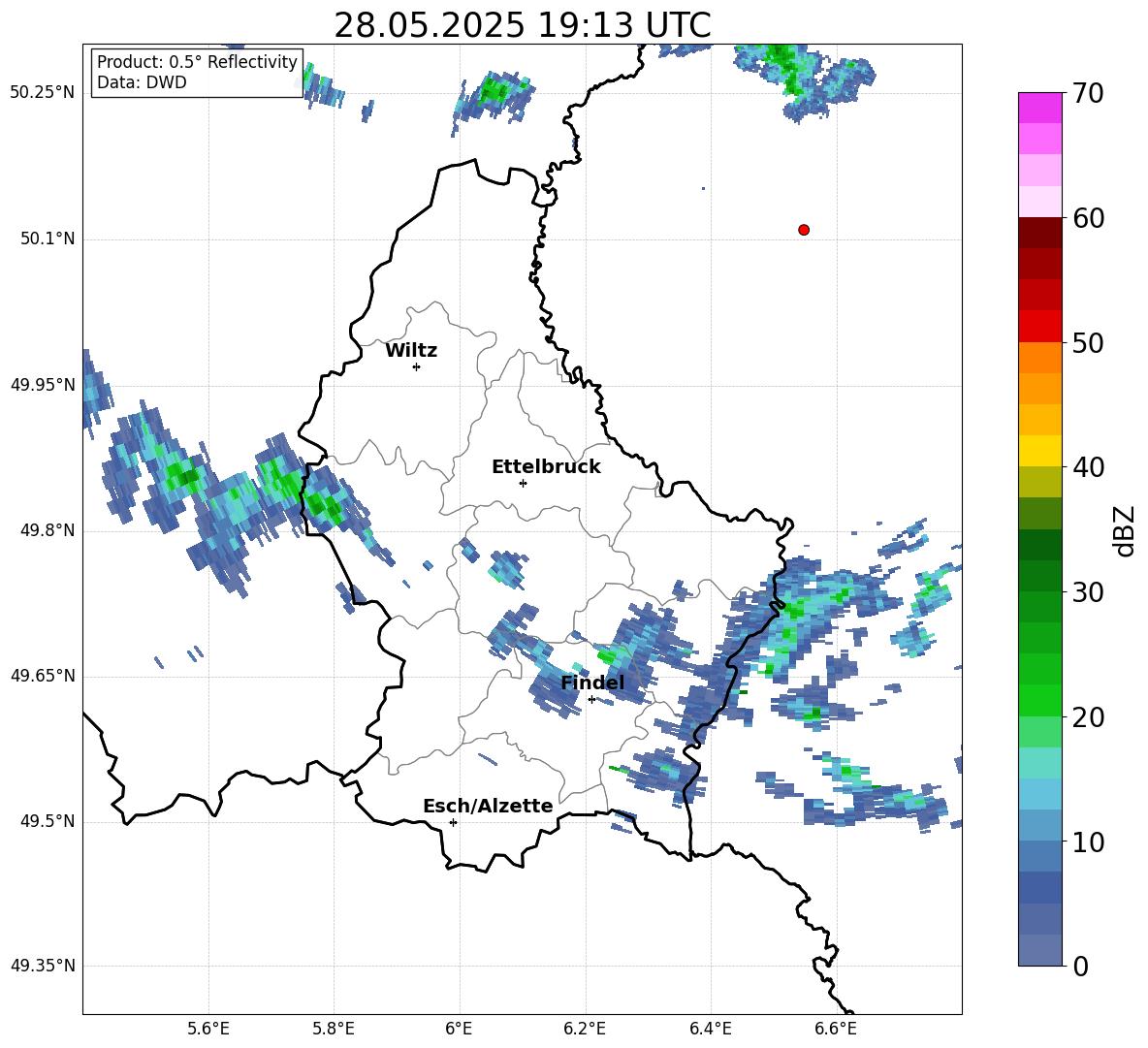Click the 49.5°N latitude label
This screenshot has height=1048, width=1148.
(47, 821)
